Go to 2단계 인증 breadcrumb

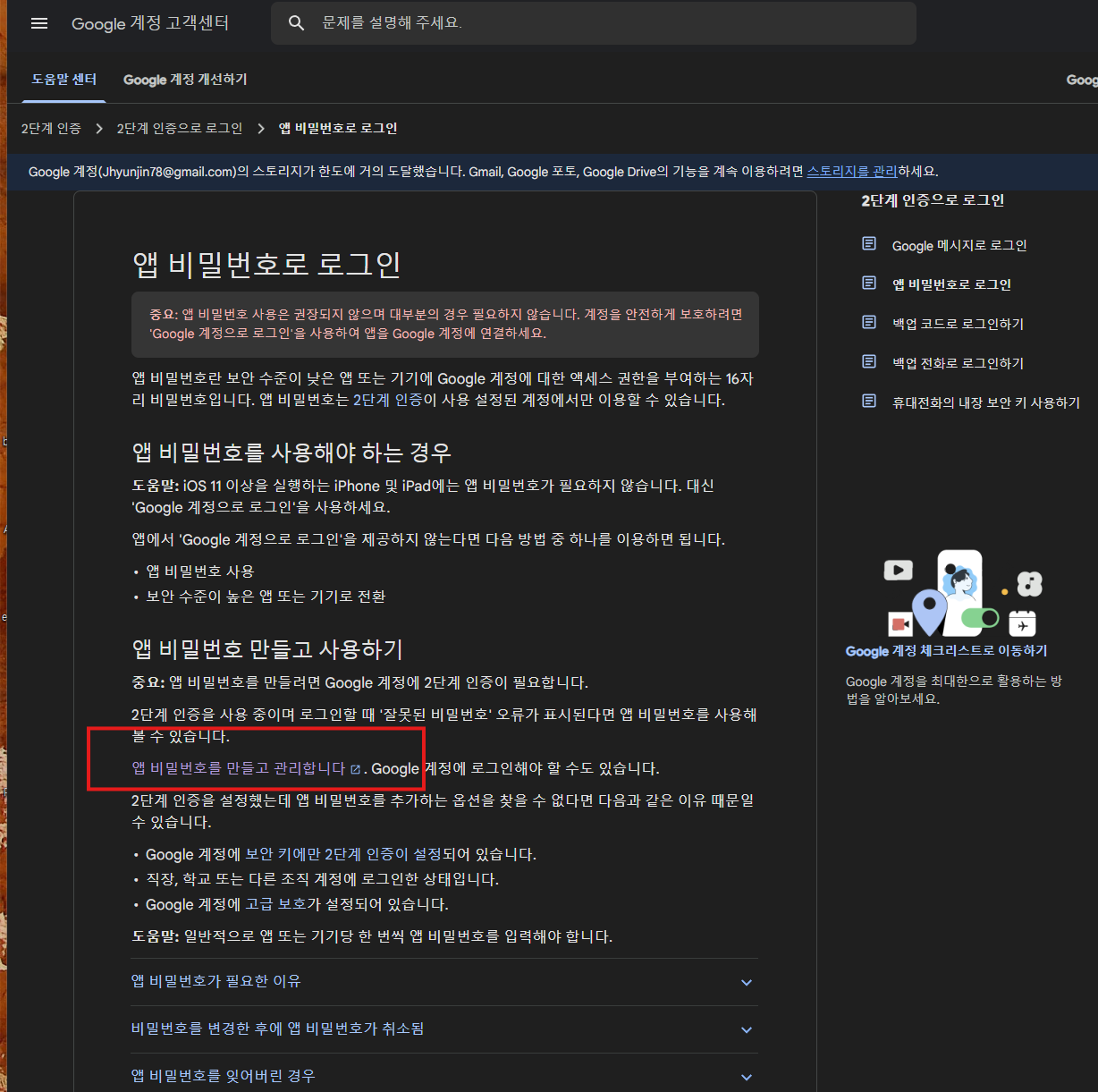tap(51, 129)
